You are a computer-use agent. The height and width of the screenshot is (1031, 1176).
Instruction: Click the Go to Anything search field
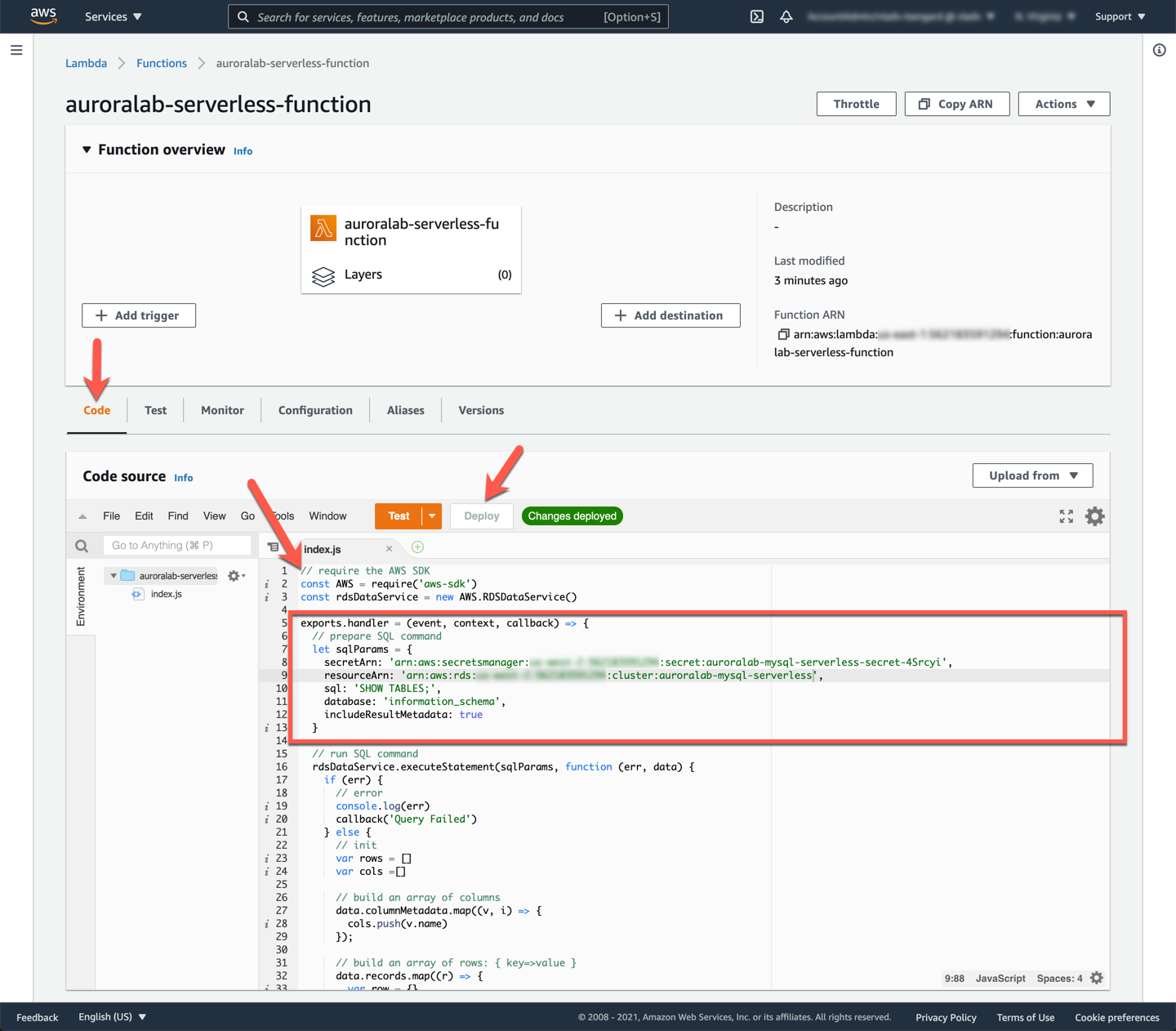click(176, 545)
